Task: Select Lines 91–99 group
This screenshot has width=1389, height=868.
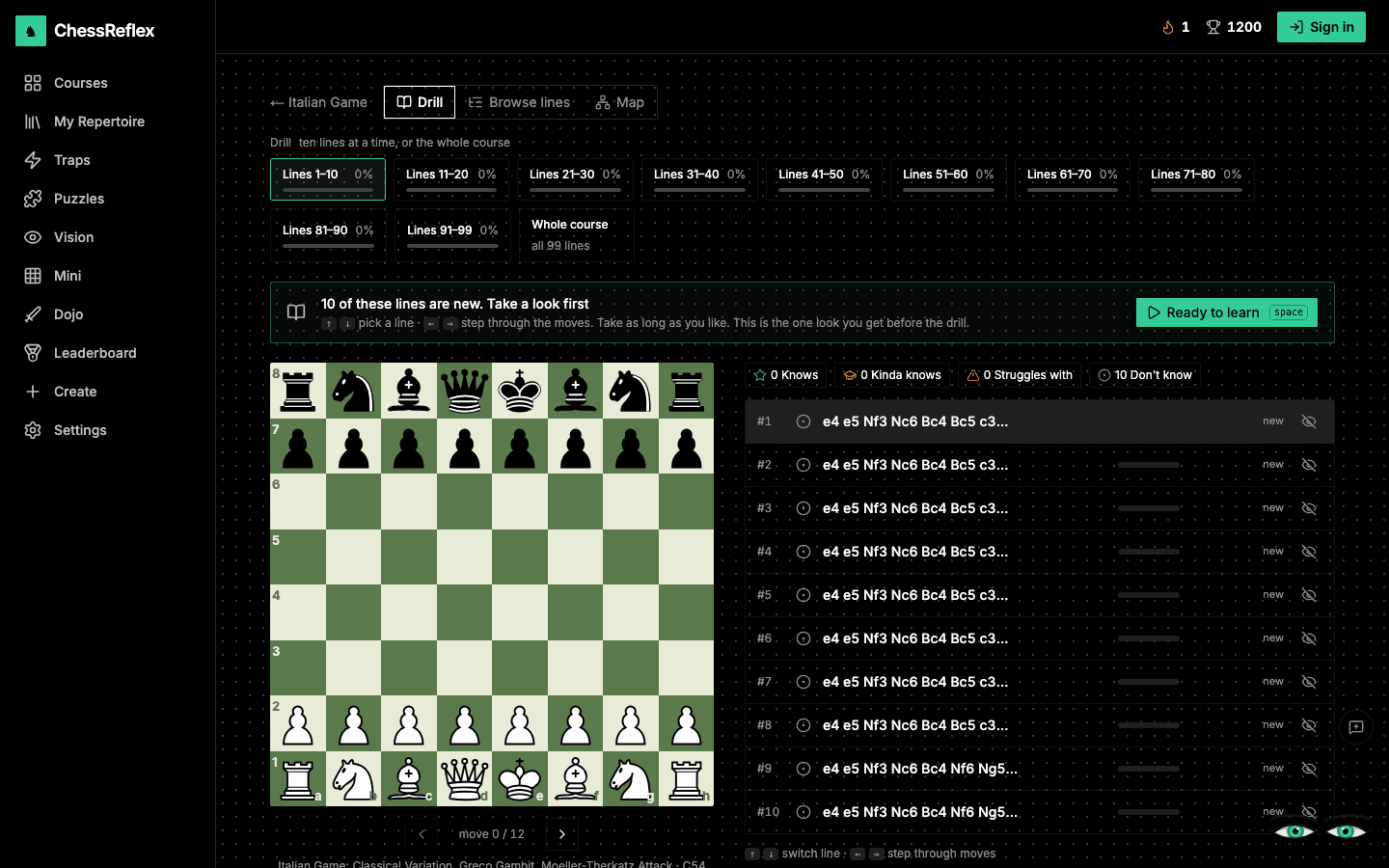Action: (452, 235)
